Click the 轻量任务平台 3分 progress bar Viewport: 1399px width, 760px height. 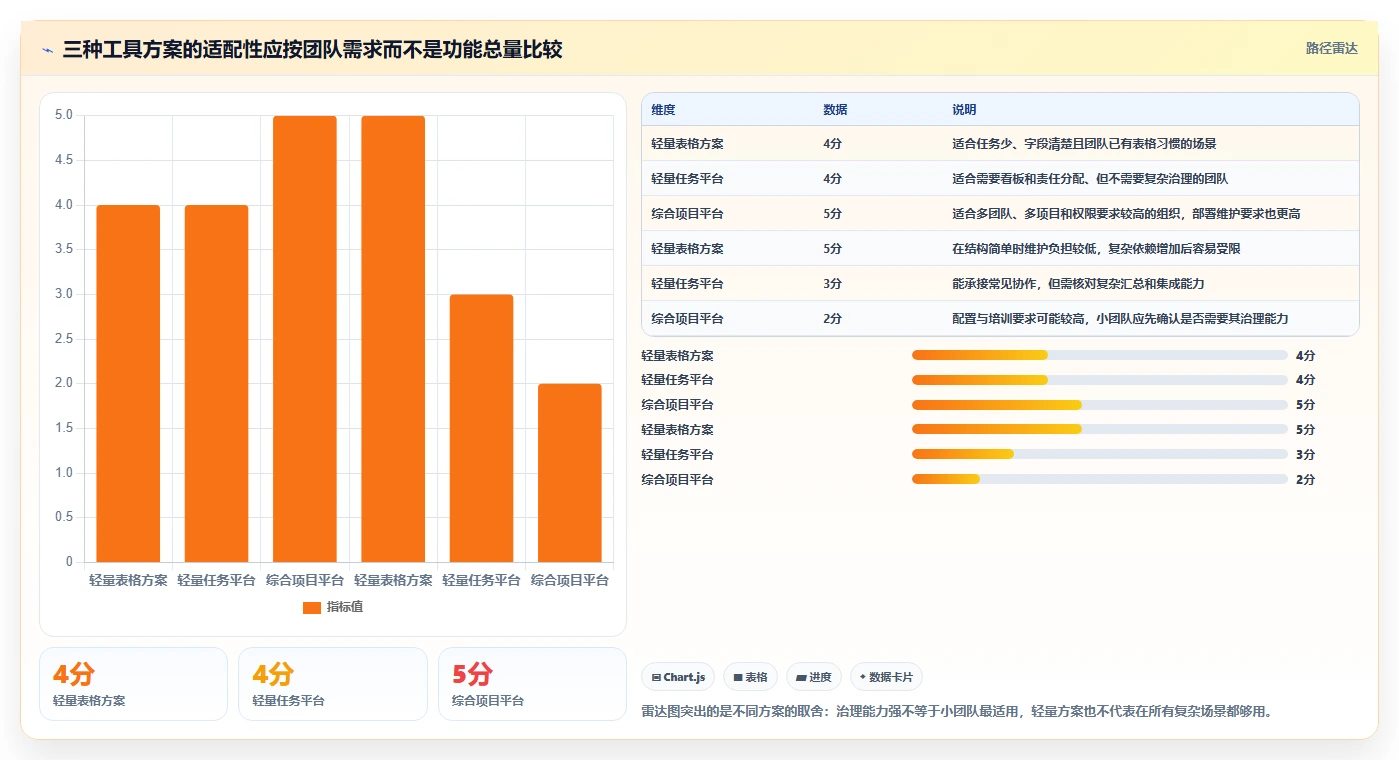1099,454
